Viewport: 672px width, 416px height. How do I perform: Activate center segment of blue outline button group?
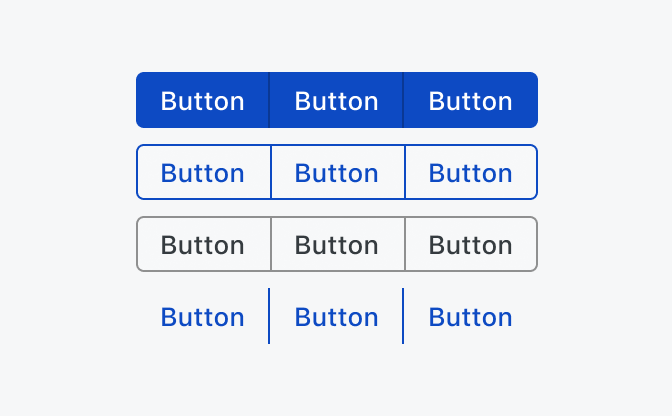(337, 172)
